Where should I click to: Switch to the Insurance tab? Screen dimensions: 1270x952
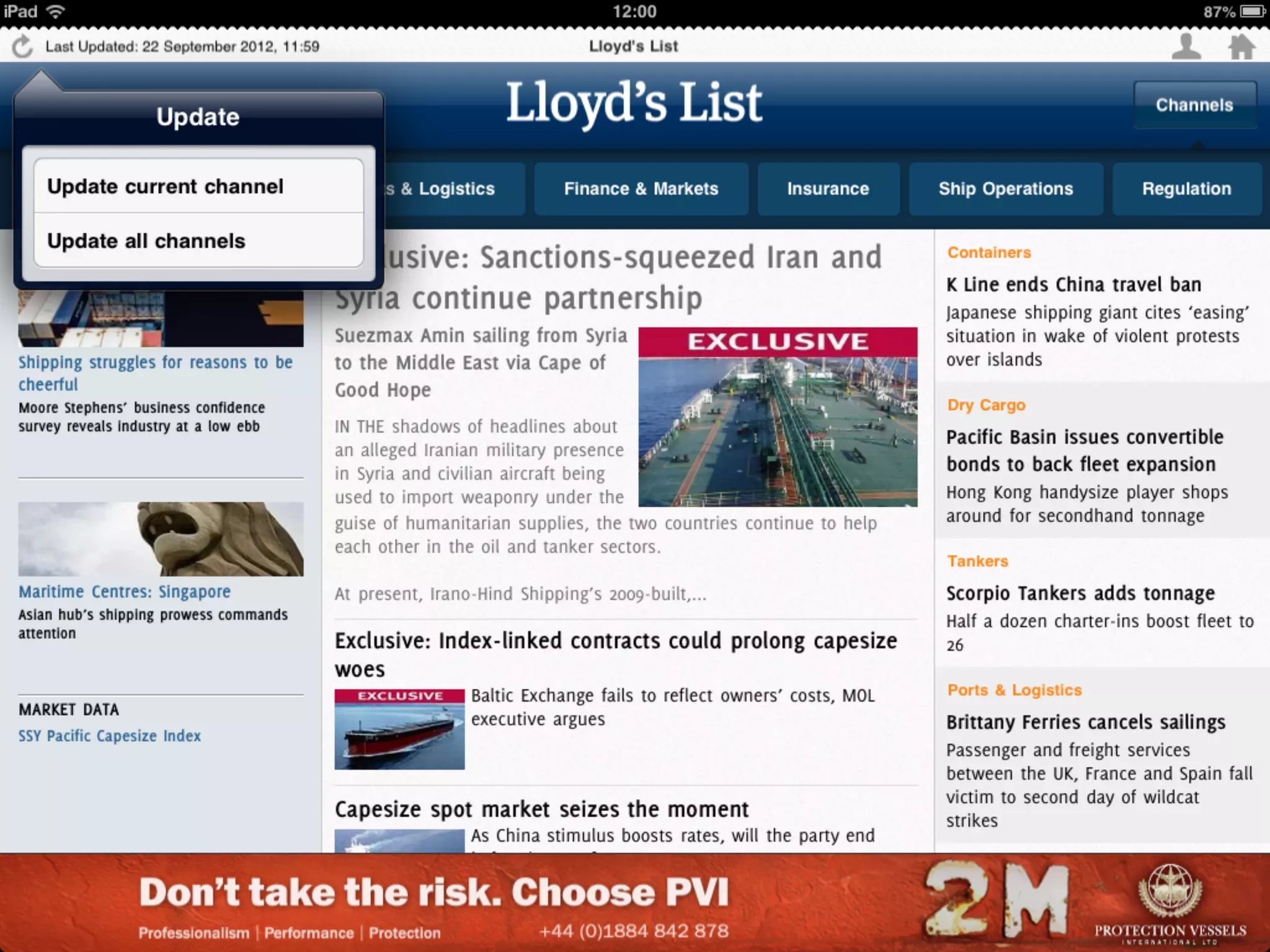point(828,189)
